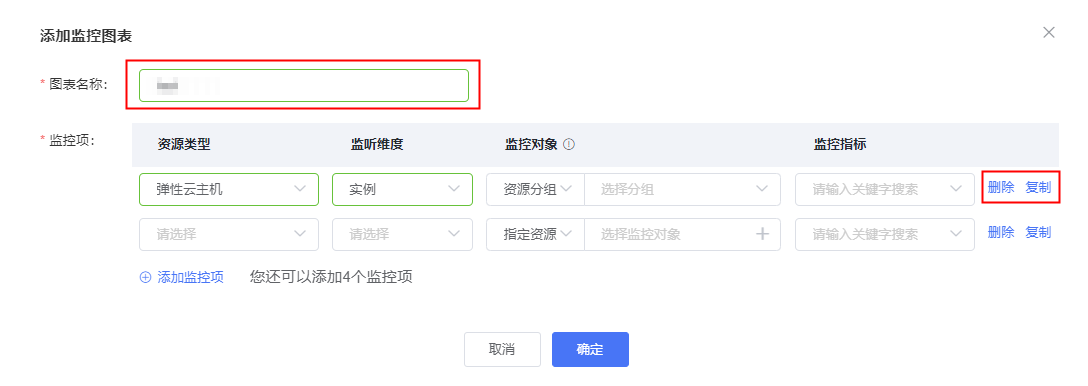Screen dimensions: 1088x386
Task: Click 删除 on the second monitor row
Action: pos(1001,233)
